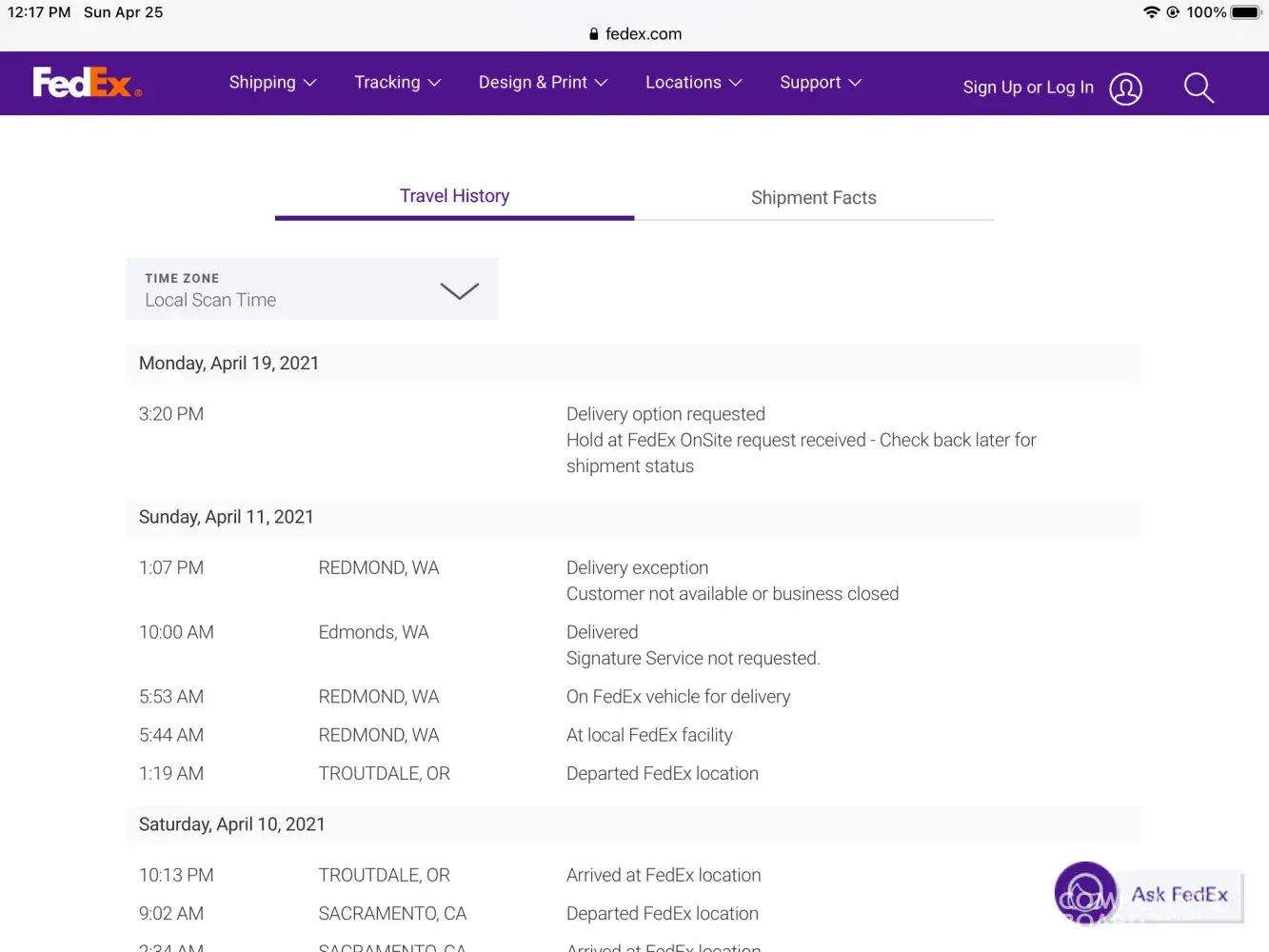
Task: Open the Design & Print dropdown
Action: [543, 83]
